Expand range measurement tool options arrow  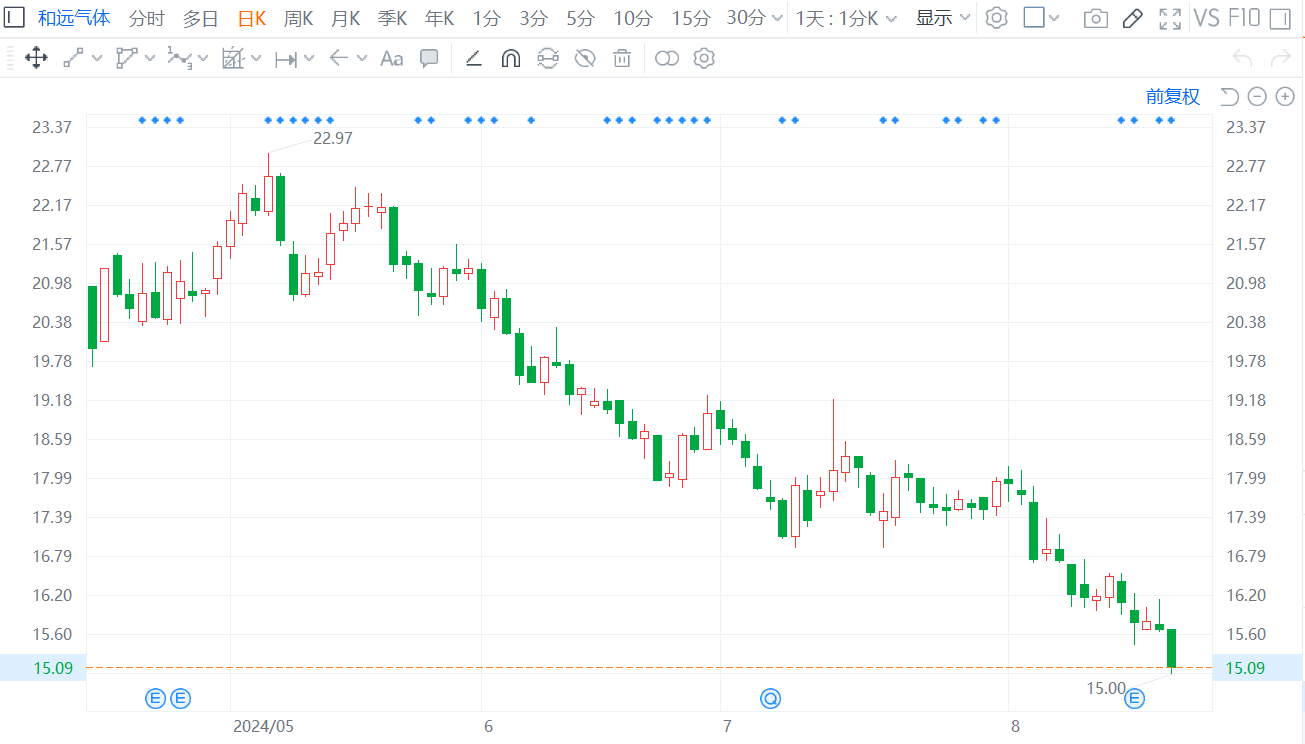click(309, 58)
